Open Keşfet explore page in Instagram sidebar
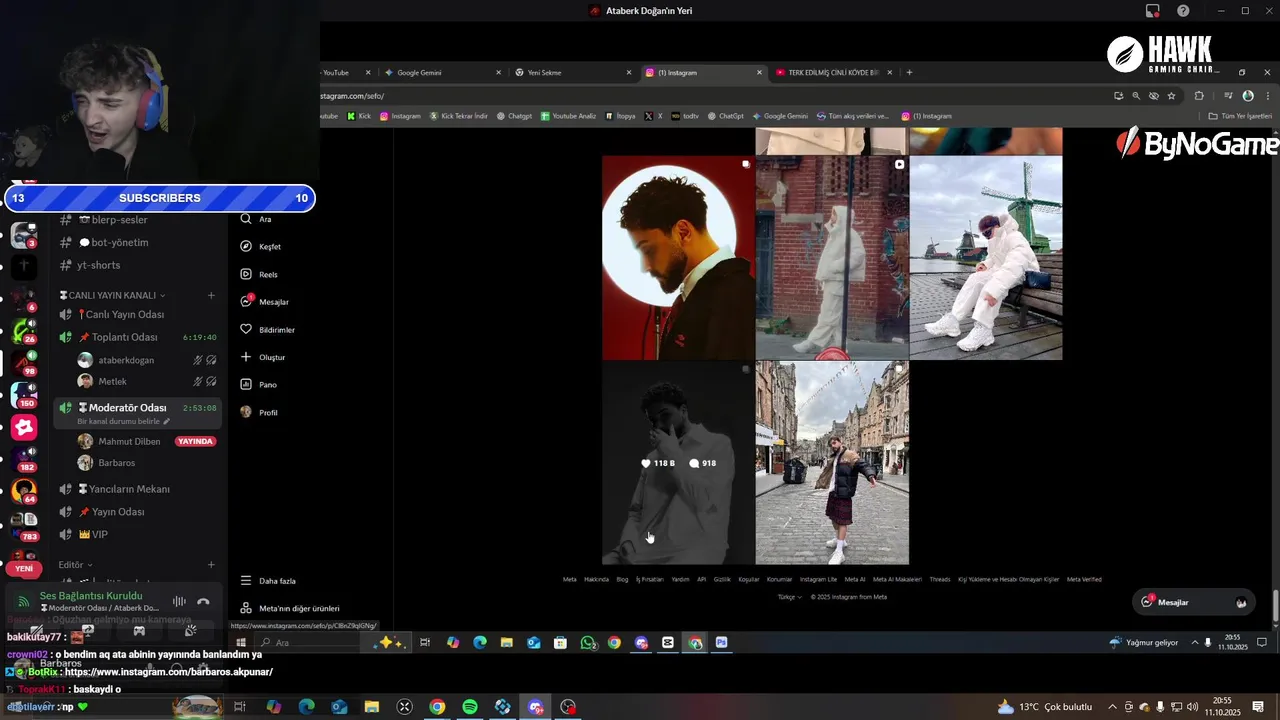1280x720 pixels. (261, 246)
